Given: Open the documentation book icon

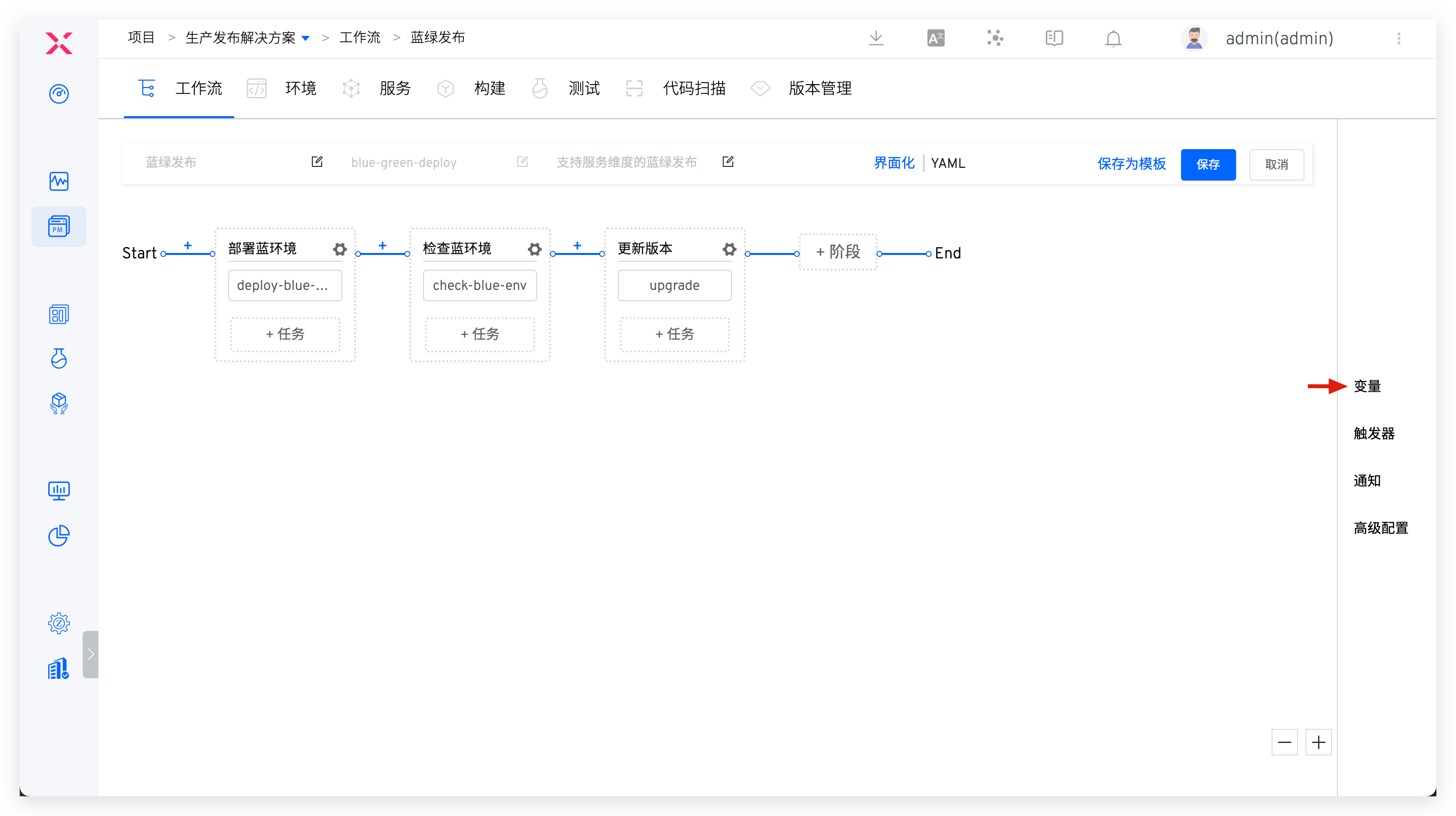Looking at the screenshot, I should [1054, 38].
